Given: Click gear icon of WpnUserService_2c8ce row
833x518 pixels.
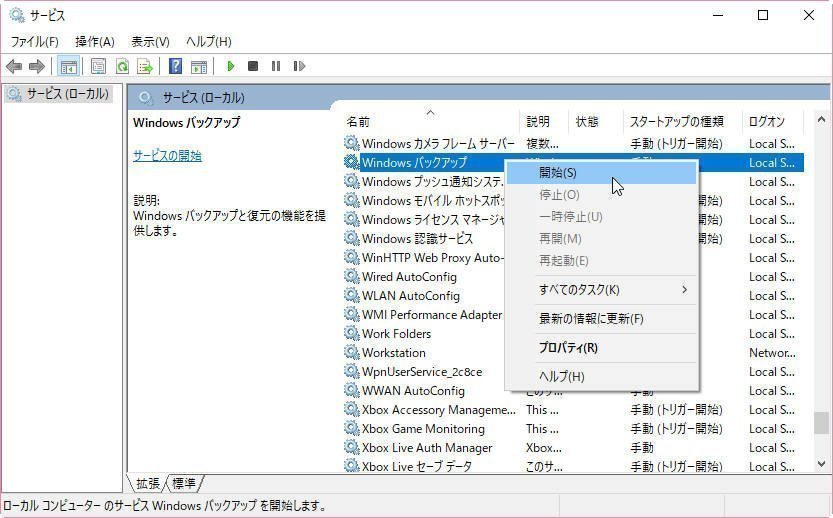Looking at the screenshot, I should [352, 371].
